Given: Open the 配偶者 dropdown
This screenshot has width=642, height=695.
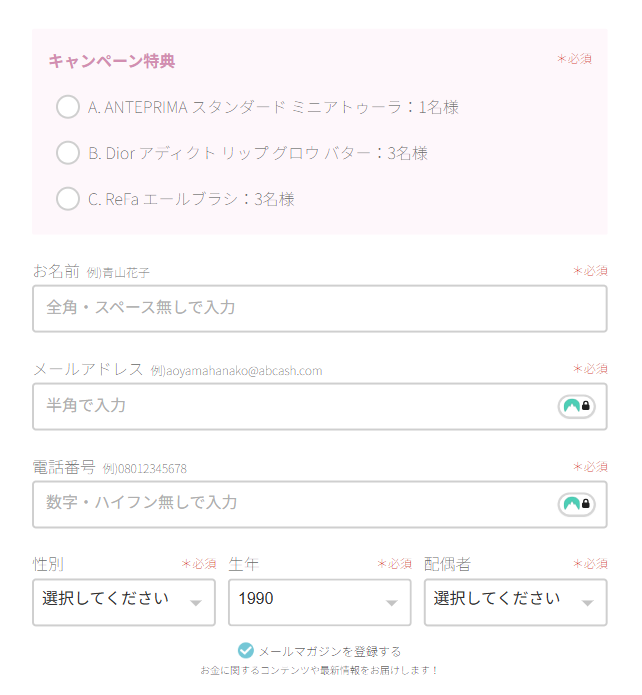Looking at the screenshot, I should point(515,602).
